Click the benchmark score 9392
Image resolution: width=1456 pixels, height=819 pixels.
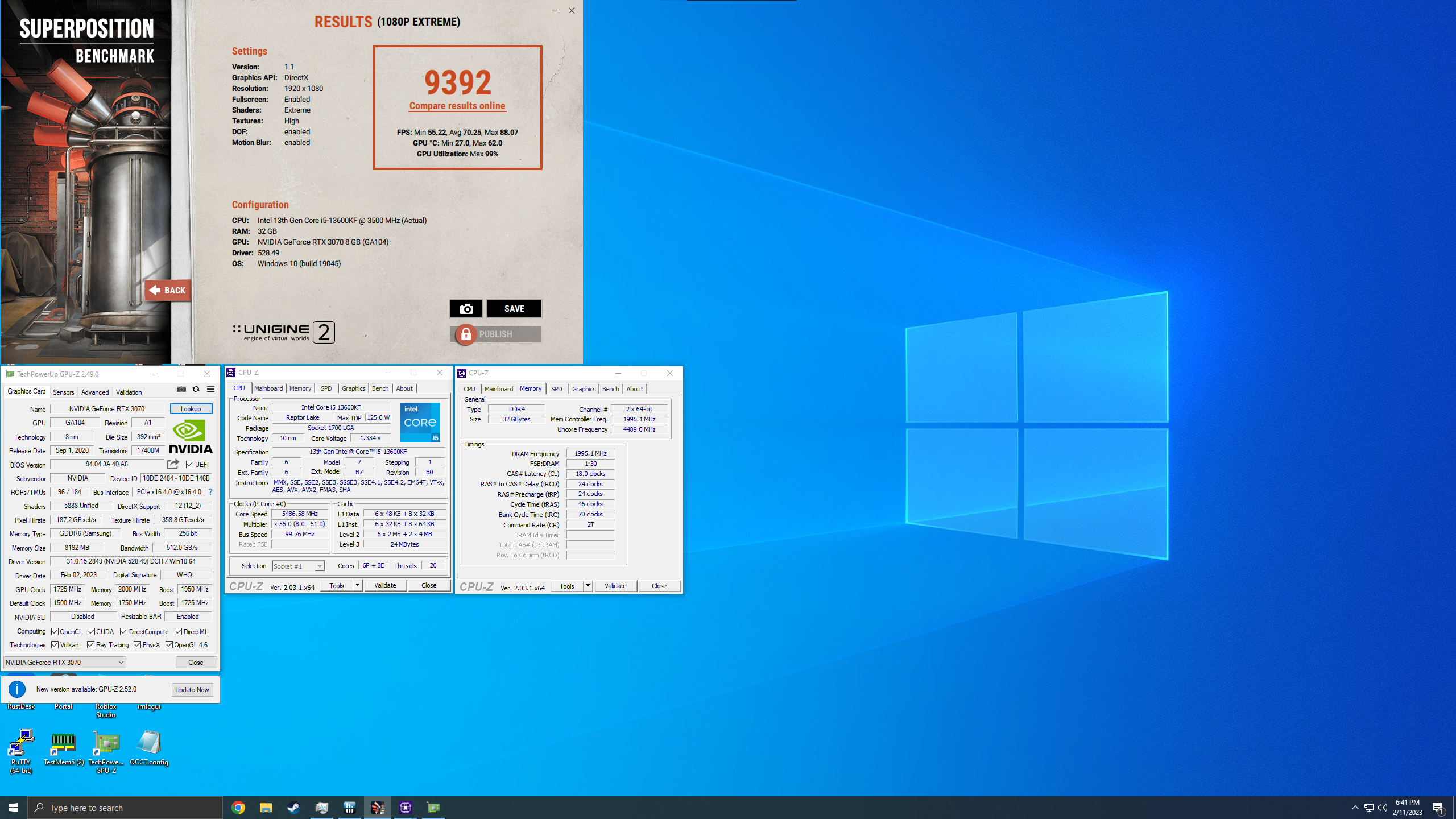coord(457,82)
